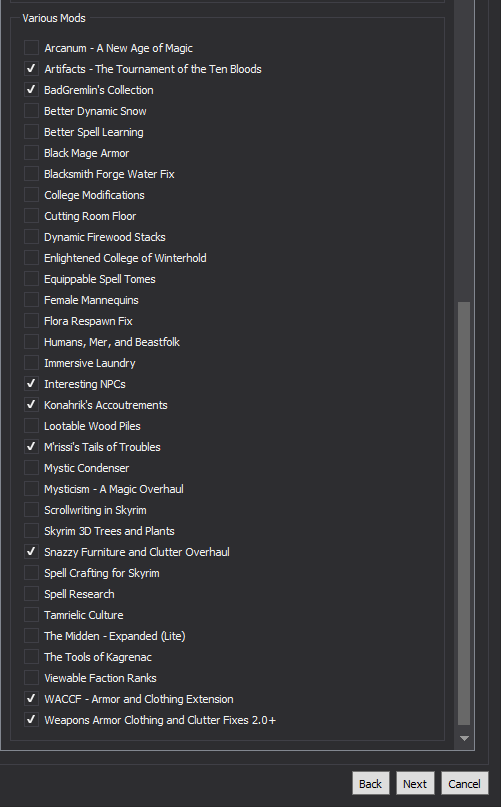Check Enlightened College of Winterhold
This screenshot has height=807, width=501.
(x=31, y=258)
